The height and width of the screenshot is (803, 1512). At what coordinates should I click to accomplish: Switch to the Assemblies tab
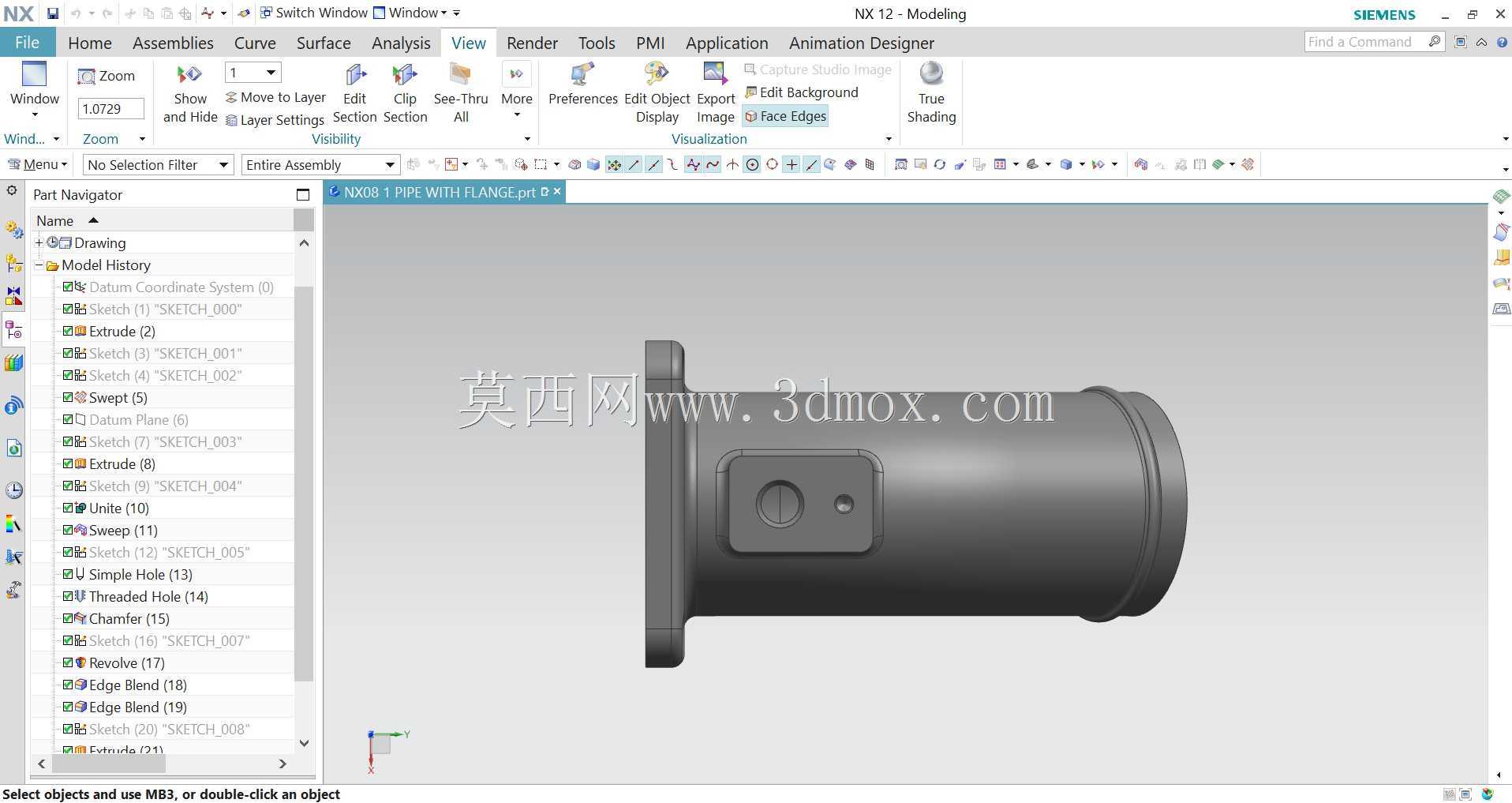(173, 43)
